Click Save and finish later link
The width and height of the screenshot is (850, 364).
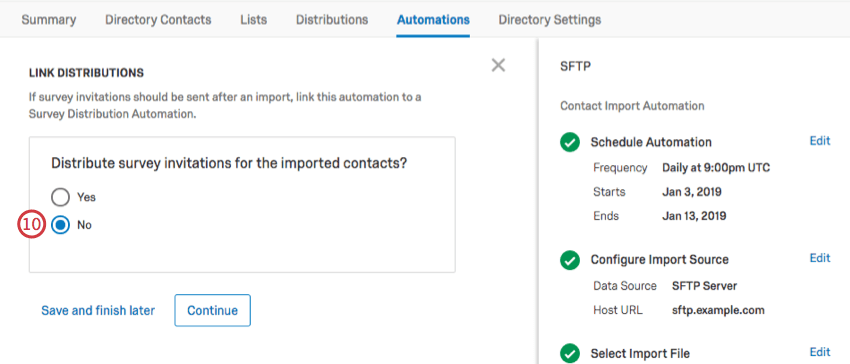98,311
